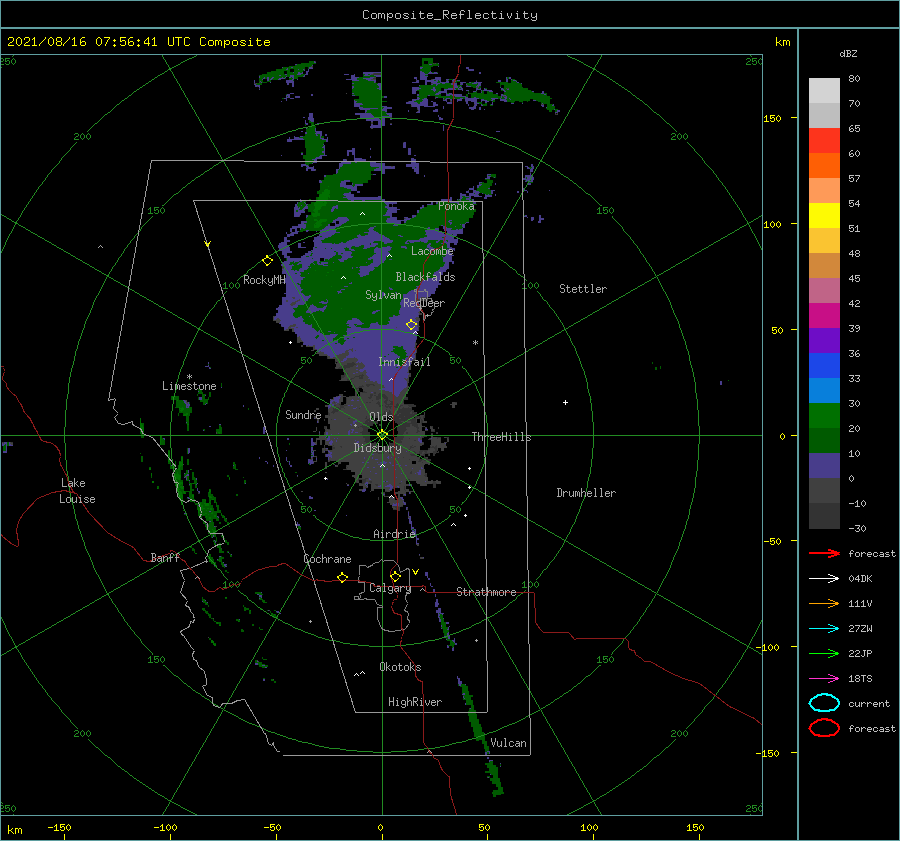Click the yellow diamond marker near Cochrane
900x841 pixels.
(x=342, y=578)
